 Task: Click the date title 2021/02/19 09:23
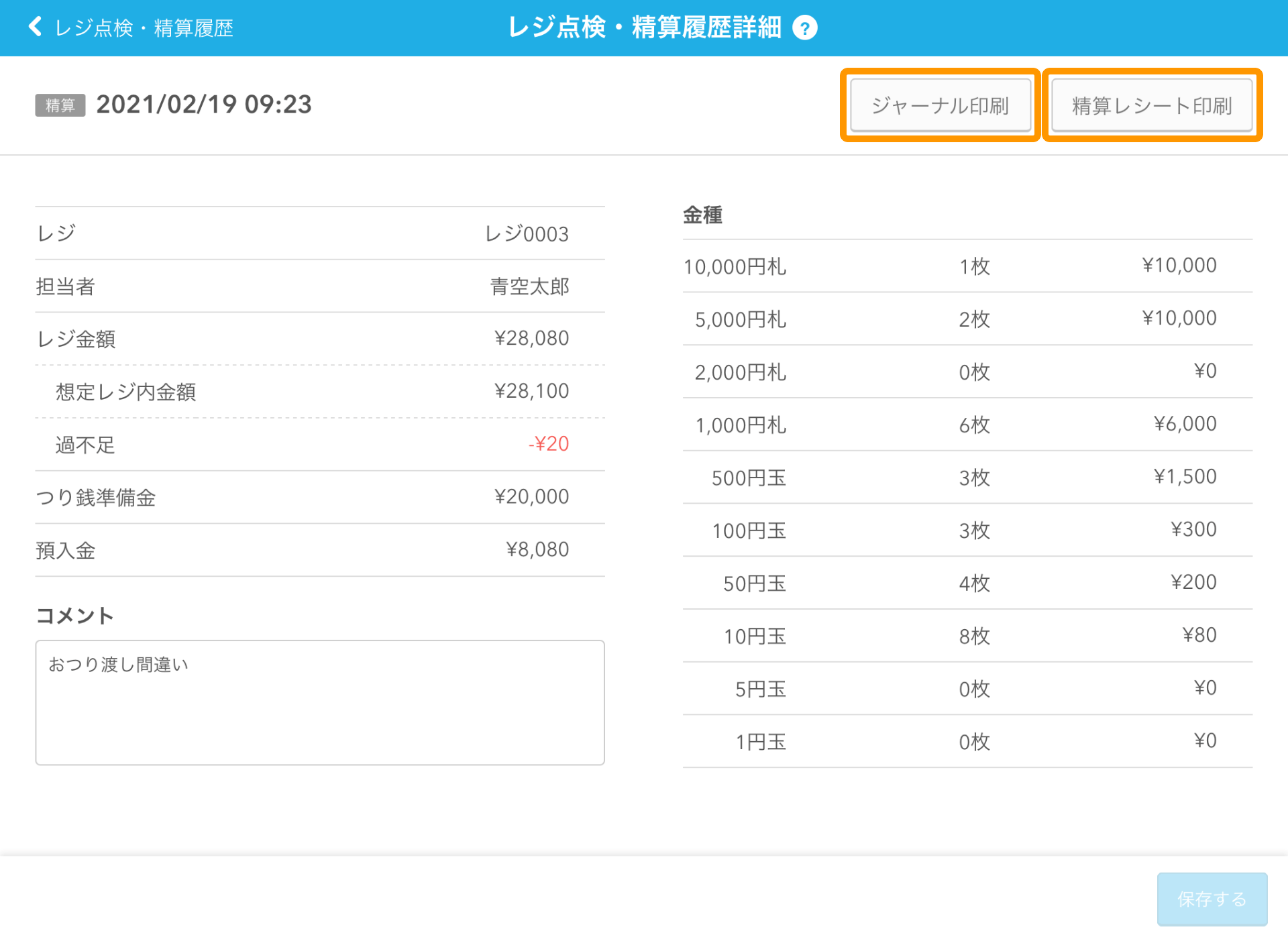[x=204, y=105]
